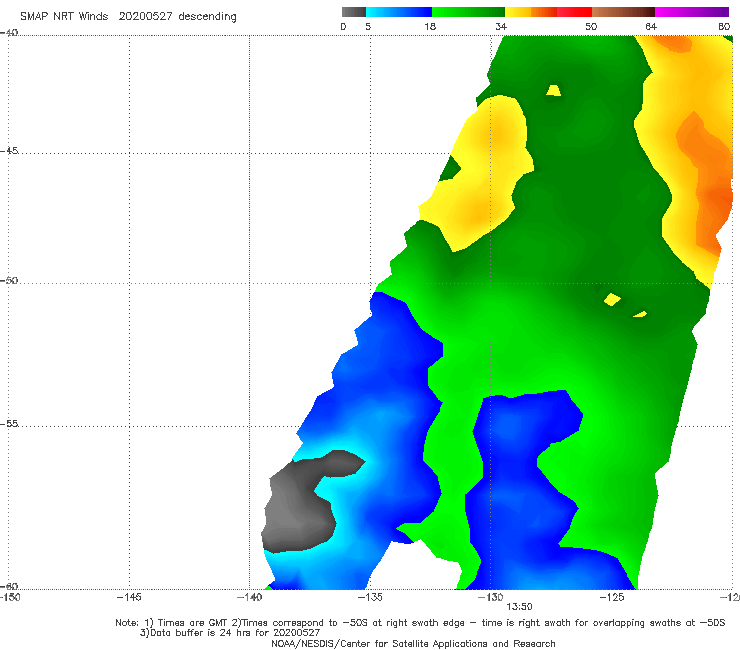
Task: Click the '-50' latitude axis label
Action: pos(9,280)
